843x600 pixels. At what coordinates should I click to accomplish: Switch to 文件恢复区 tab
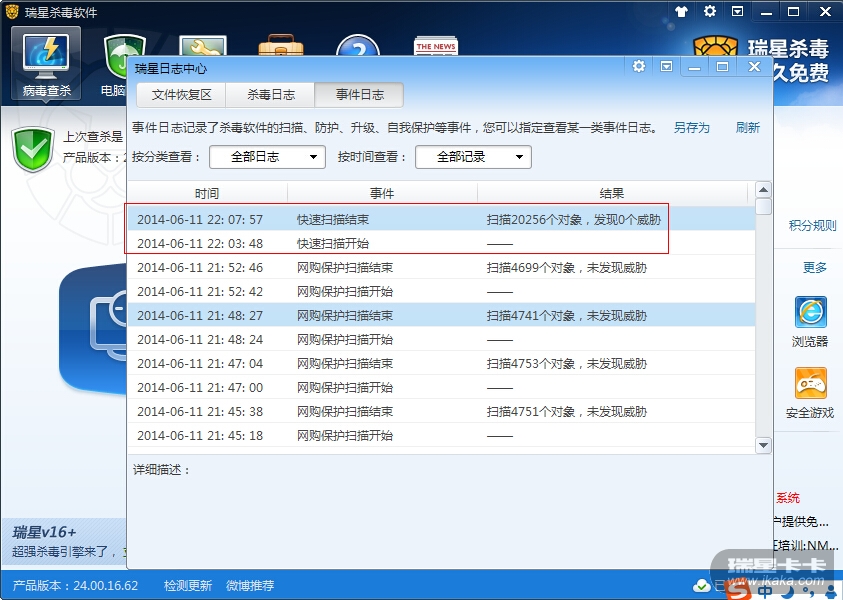181,95
